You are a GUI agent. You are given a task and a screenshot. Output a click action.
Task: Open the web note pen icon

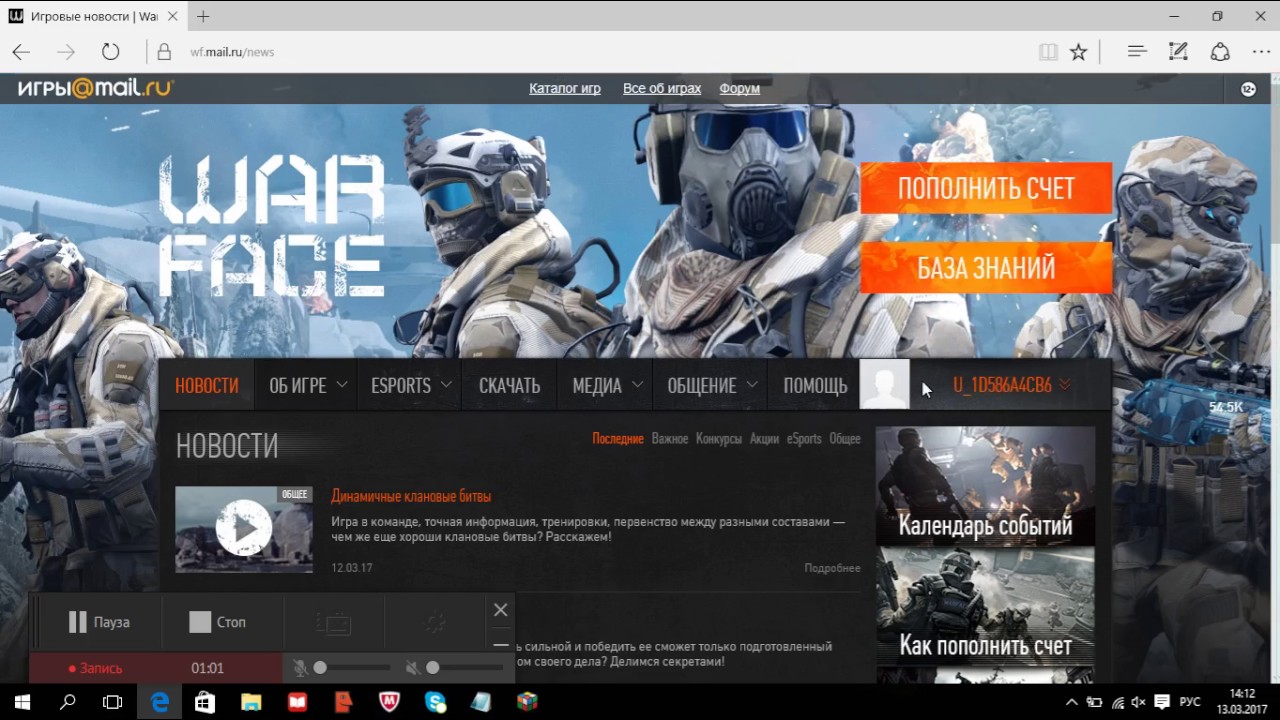pyautogui.click(x=1178, y=51)
